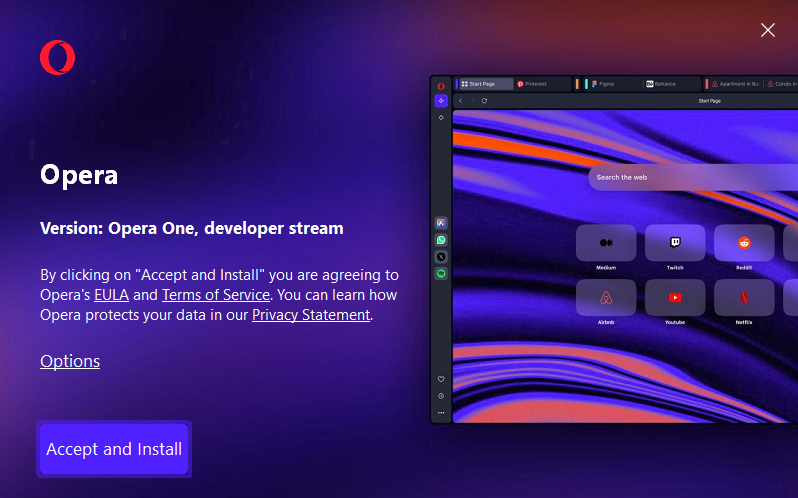Click the red Opera logo at top left
The height and width of the screenshot is (498, 798).
(x=58, y=57)
